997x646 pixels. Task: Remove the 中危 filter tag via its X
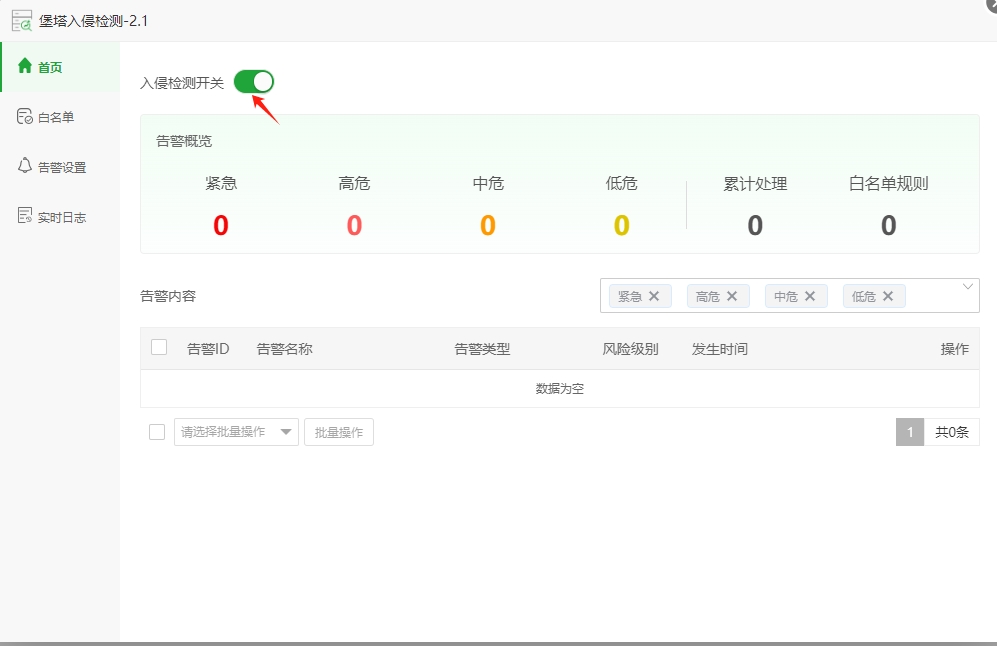(810, 296)
